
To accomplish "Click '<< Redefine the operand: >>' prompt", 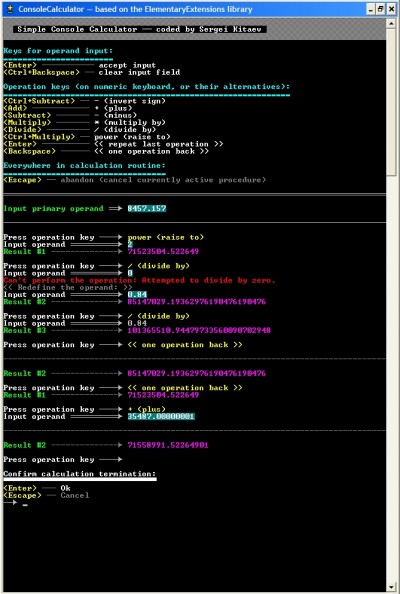I will tap(68, 288).
